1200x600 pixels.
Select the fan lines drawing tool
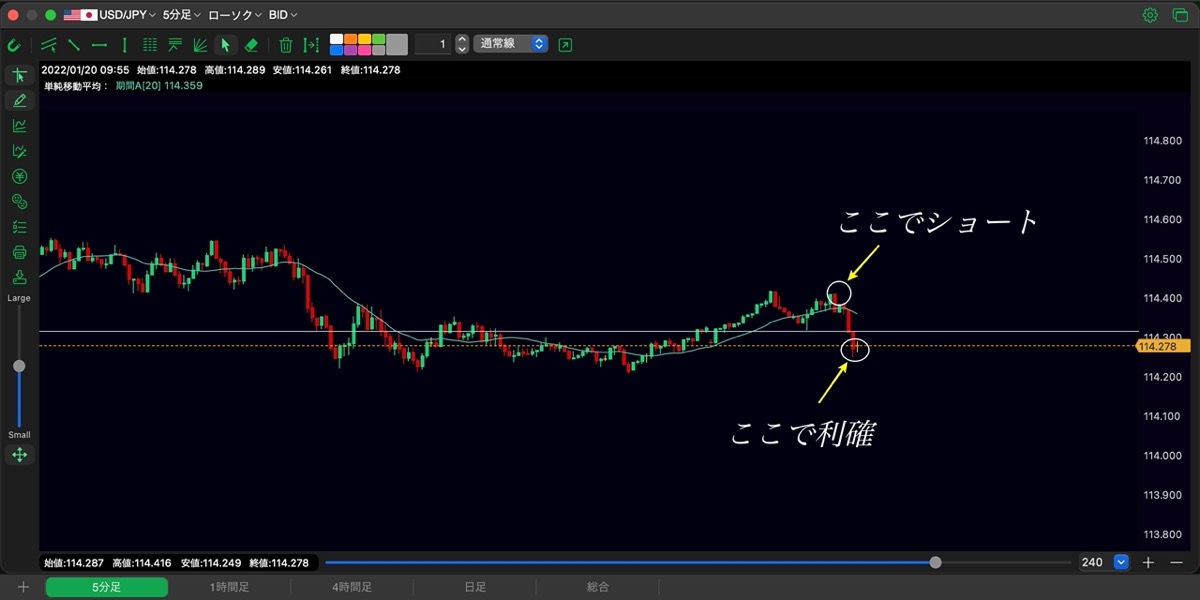click(200, 45)
